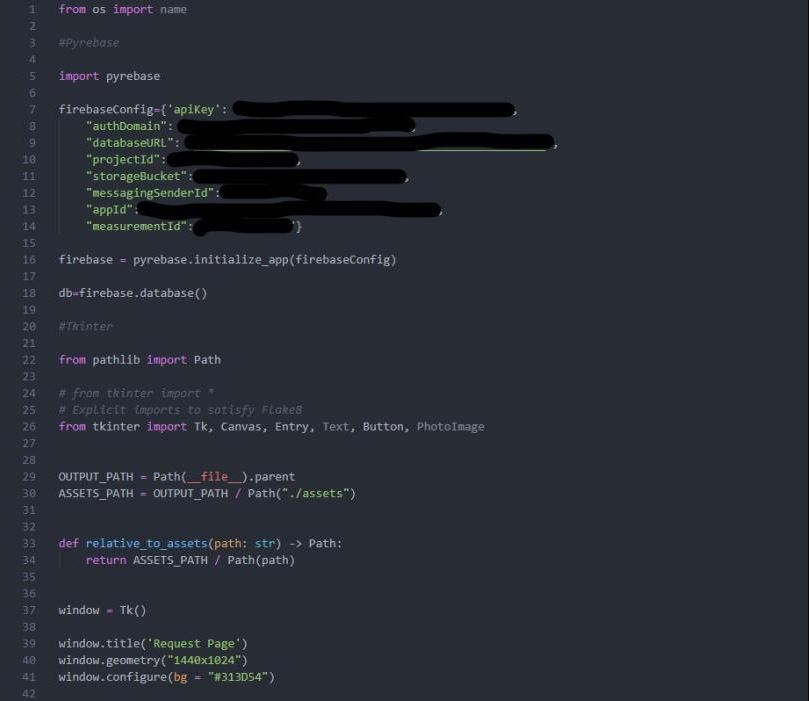Click line number 42 in the gutter

pos(29,694)
